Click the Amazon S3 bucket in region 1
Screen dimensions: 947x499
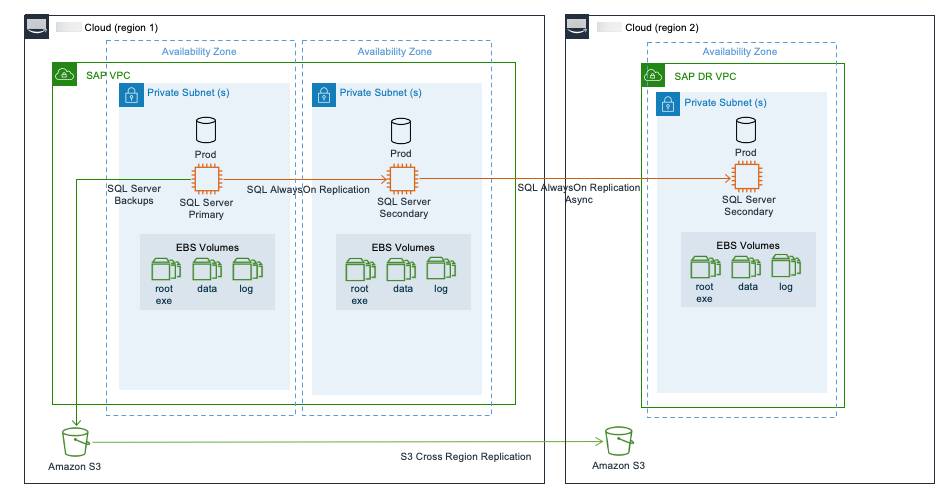[75, 440]
